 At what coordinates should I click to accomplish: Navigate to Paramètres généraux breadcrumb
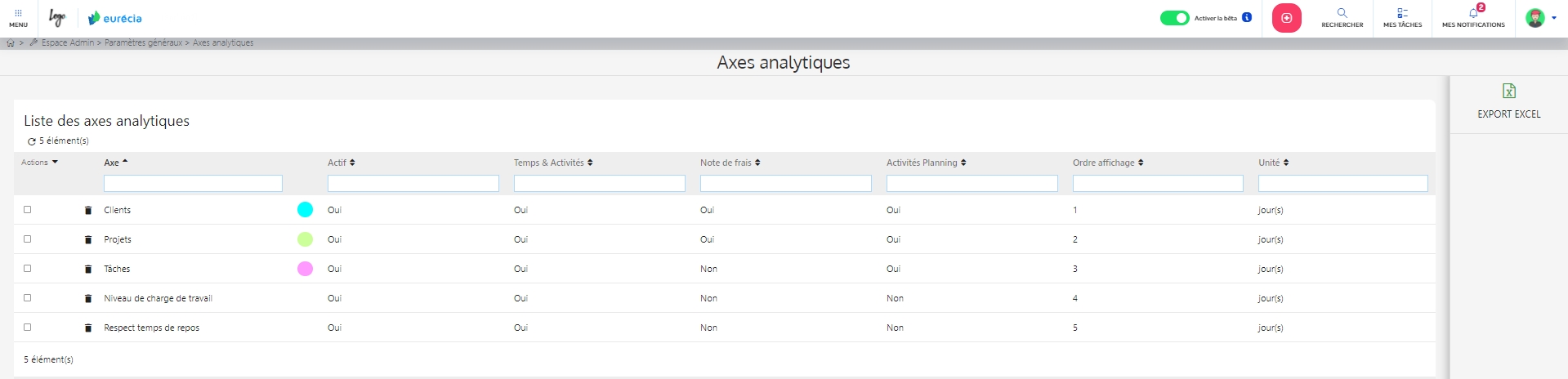(x=143, y=43)
